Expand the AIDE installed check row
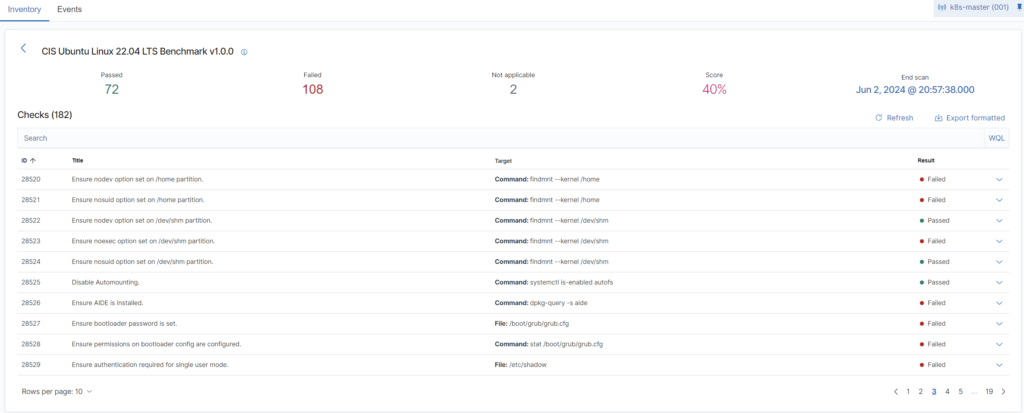This screenshot has height=413, width=1024. [997, 303]
